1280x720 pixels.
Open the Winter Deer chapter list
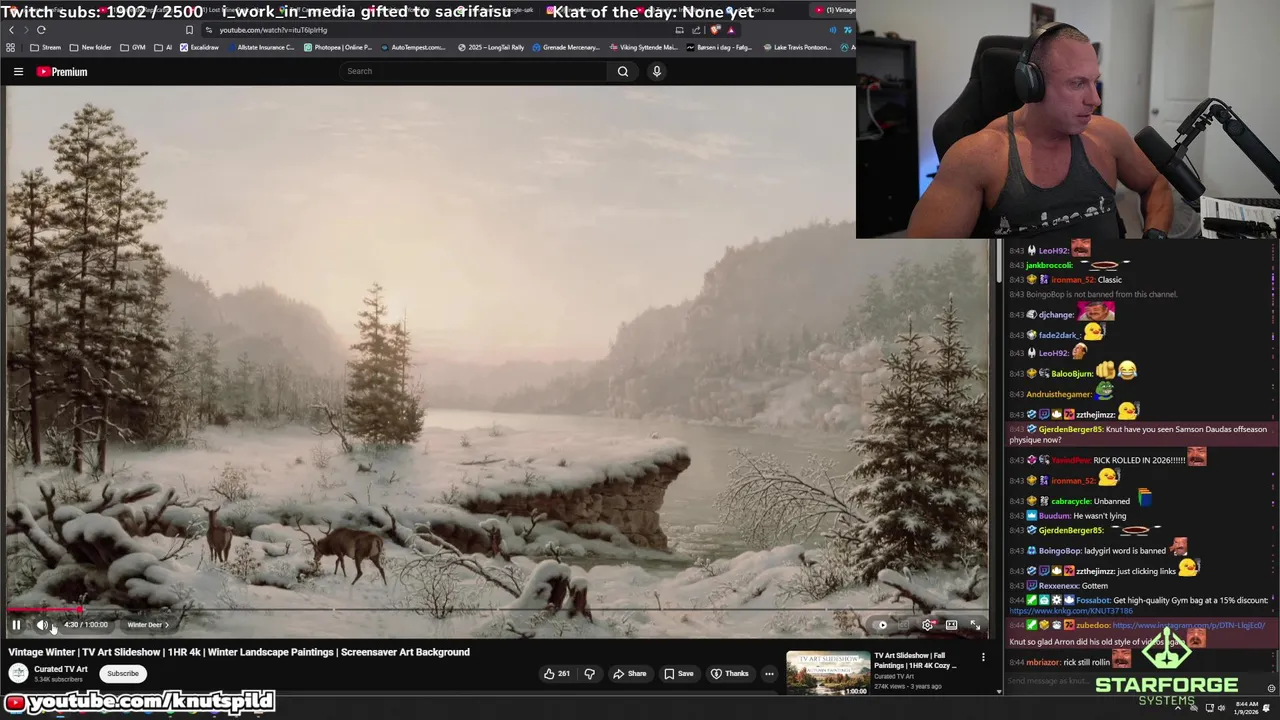click(x=148, y=625)
